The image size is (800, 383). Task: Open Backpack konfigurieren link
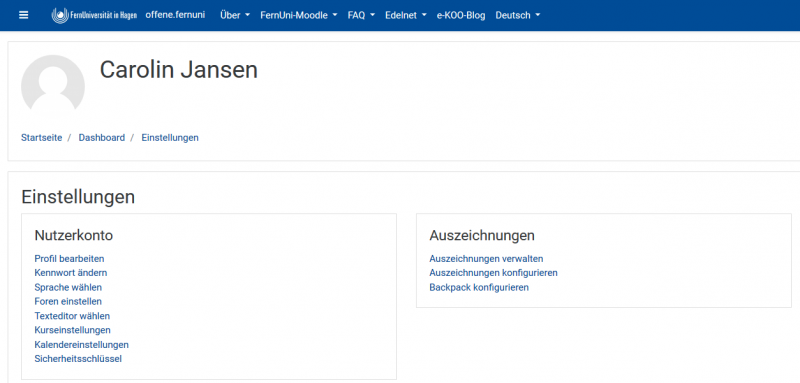(479, 288)
